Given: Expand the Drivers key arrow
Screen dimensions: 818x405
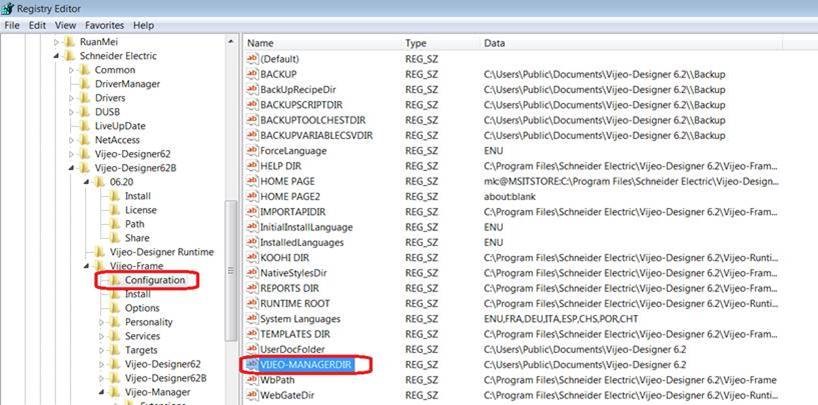Looking at the screenshot, I should click(x=71, y=98).
